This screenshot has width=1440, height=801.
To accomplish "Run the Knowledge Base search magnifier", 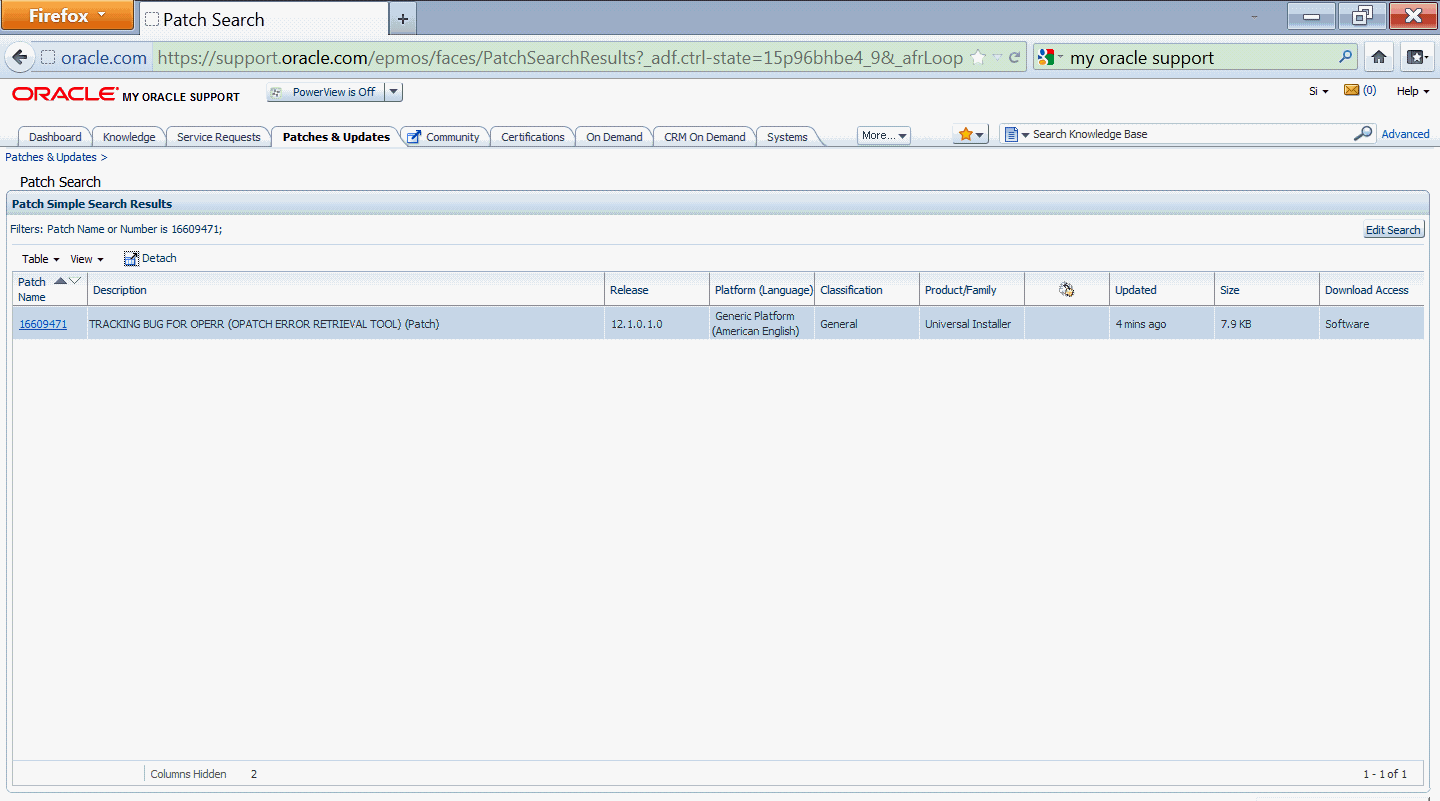I will tap(1363, 133).
